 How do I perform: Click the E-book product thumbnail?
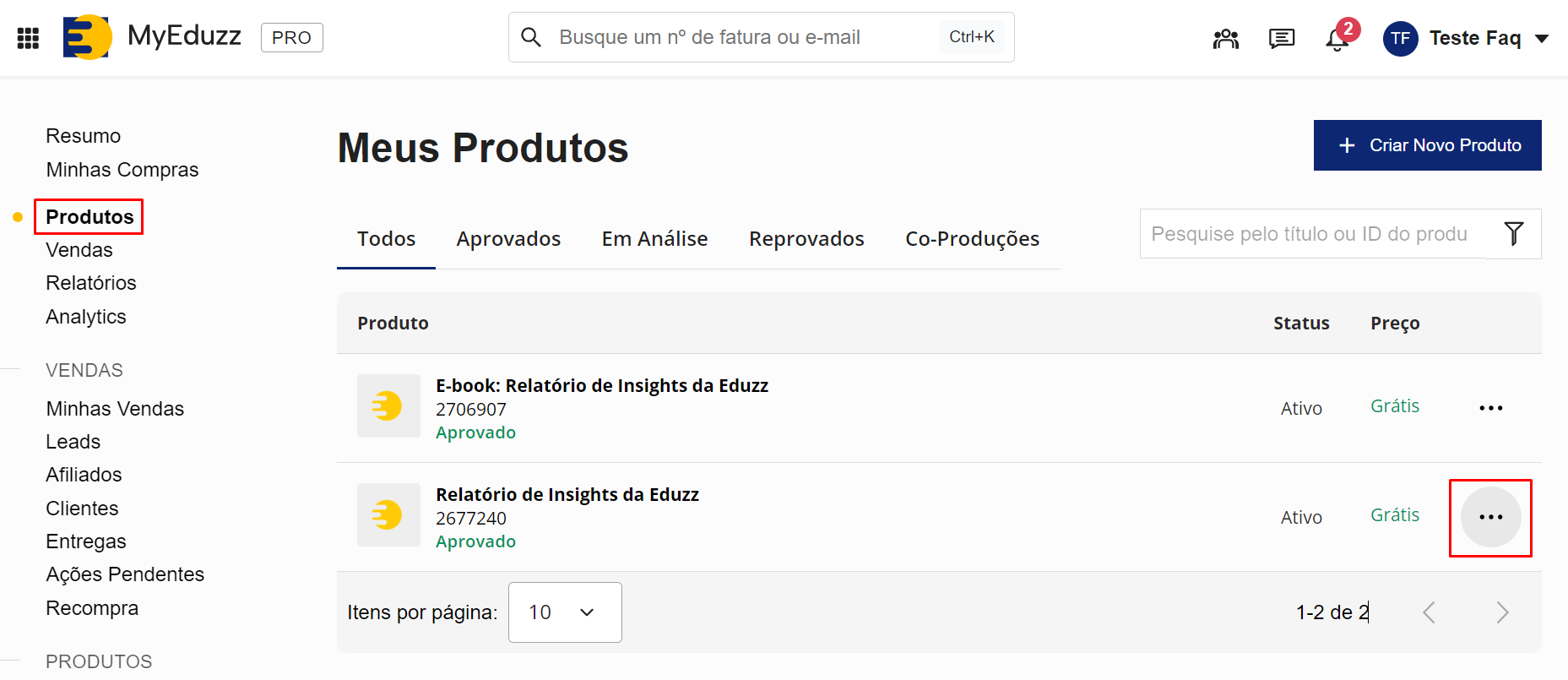pos(388,406)
